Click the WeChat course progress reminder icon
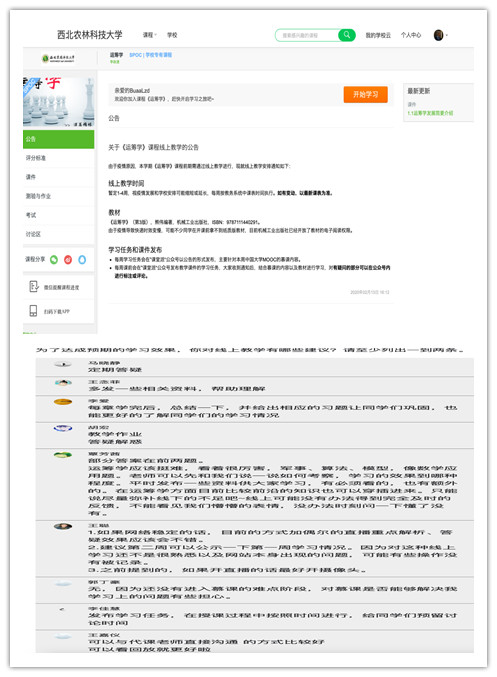The width and height of the screenshot is (497, 677). [x=34, y=286]
